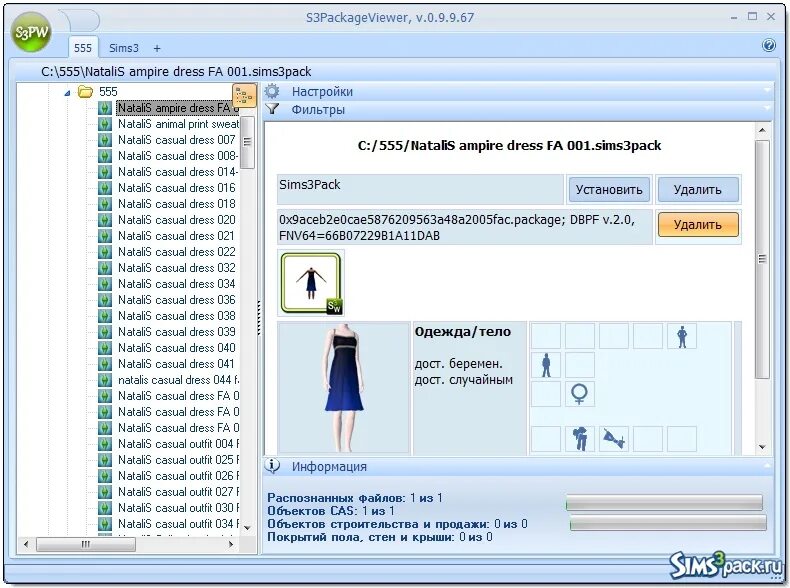Select NataliS casual dress 008 in tree
Screen dimensions: 790x588
pos(177,156)
